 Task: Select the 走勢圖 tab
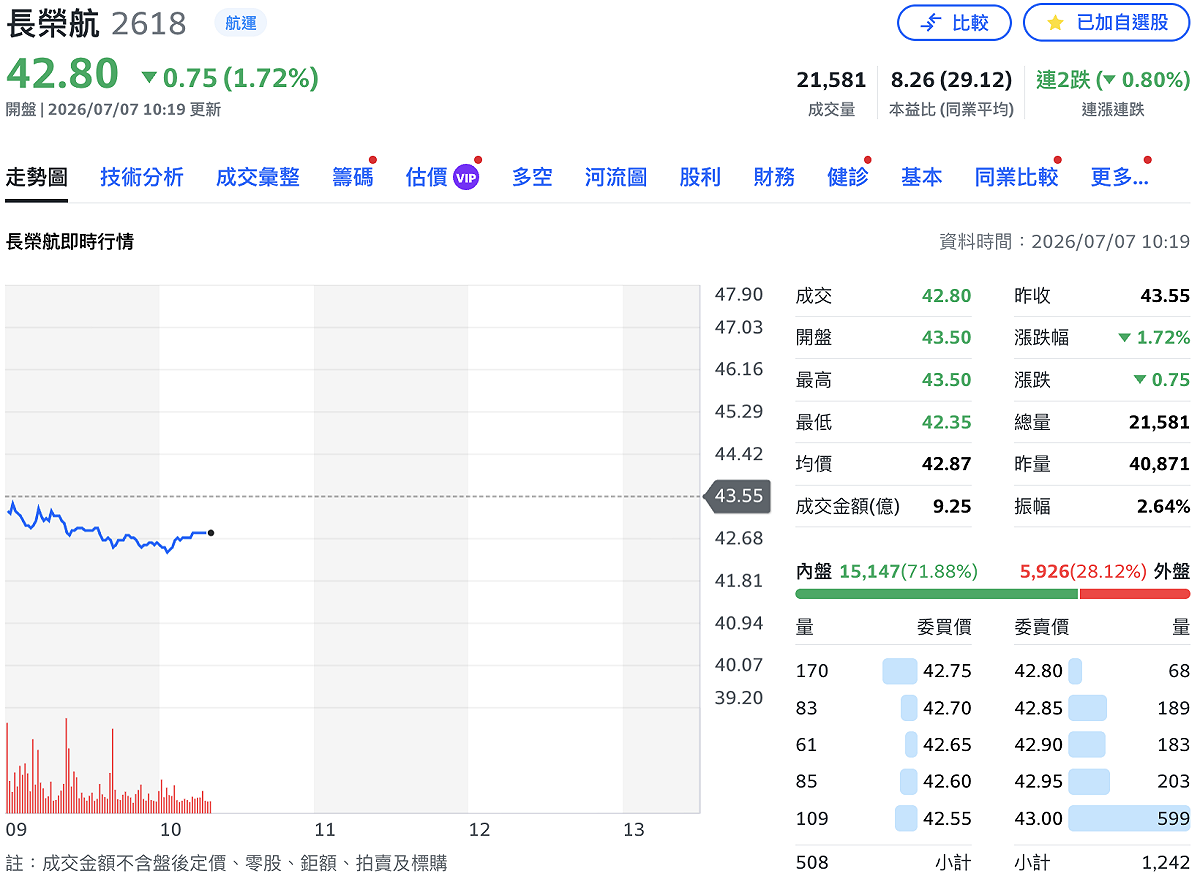(x=37, y=177)
